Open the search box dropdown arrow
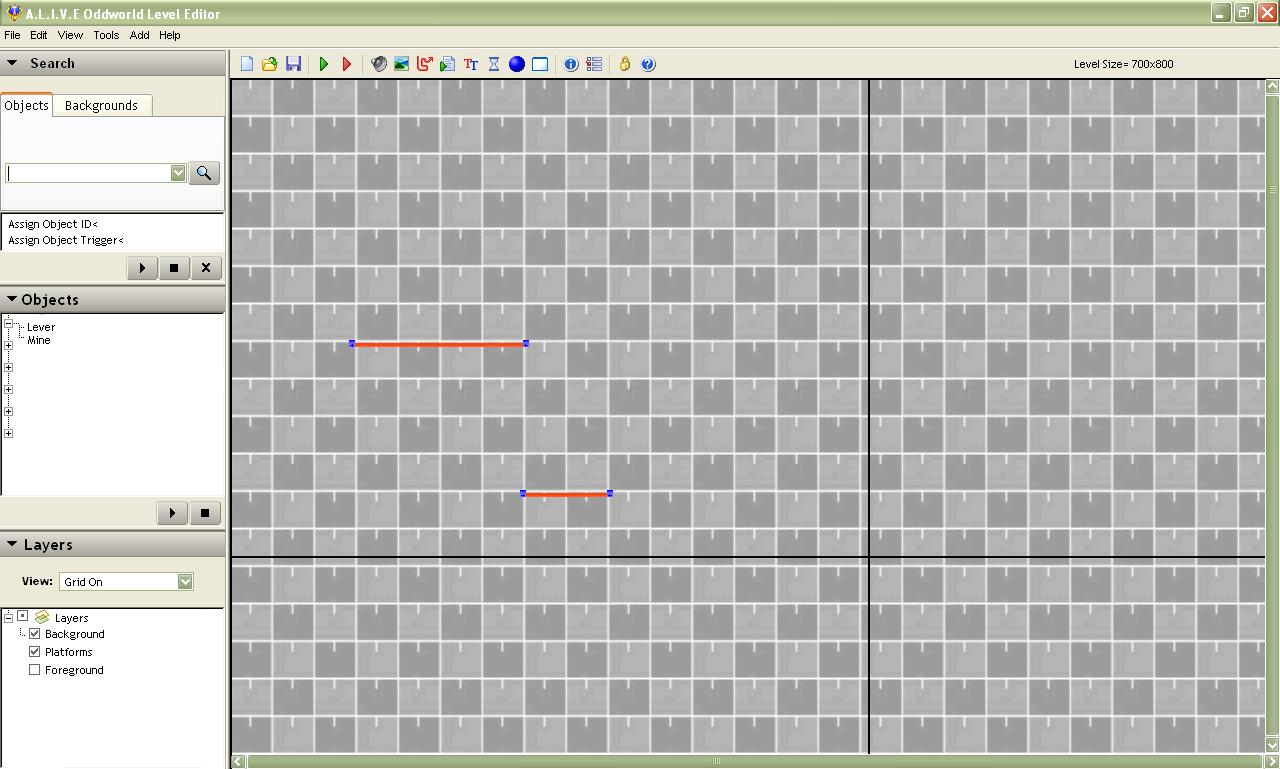 [178, 173]
